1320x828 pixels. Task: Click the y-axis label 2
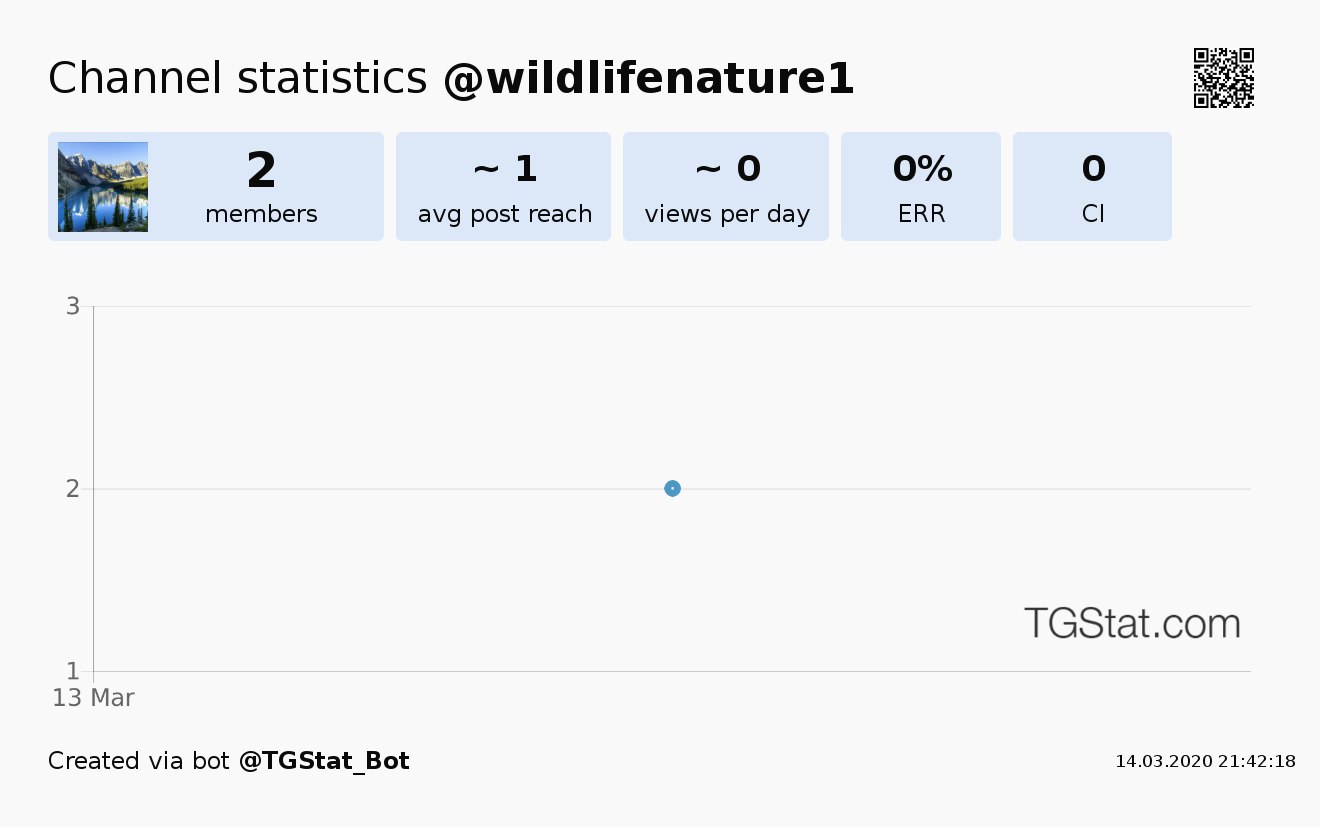[73, 489]
